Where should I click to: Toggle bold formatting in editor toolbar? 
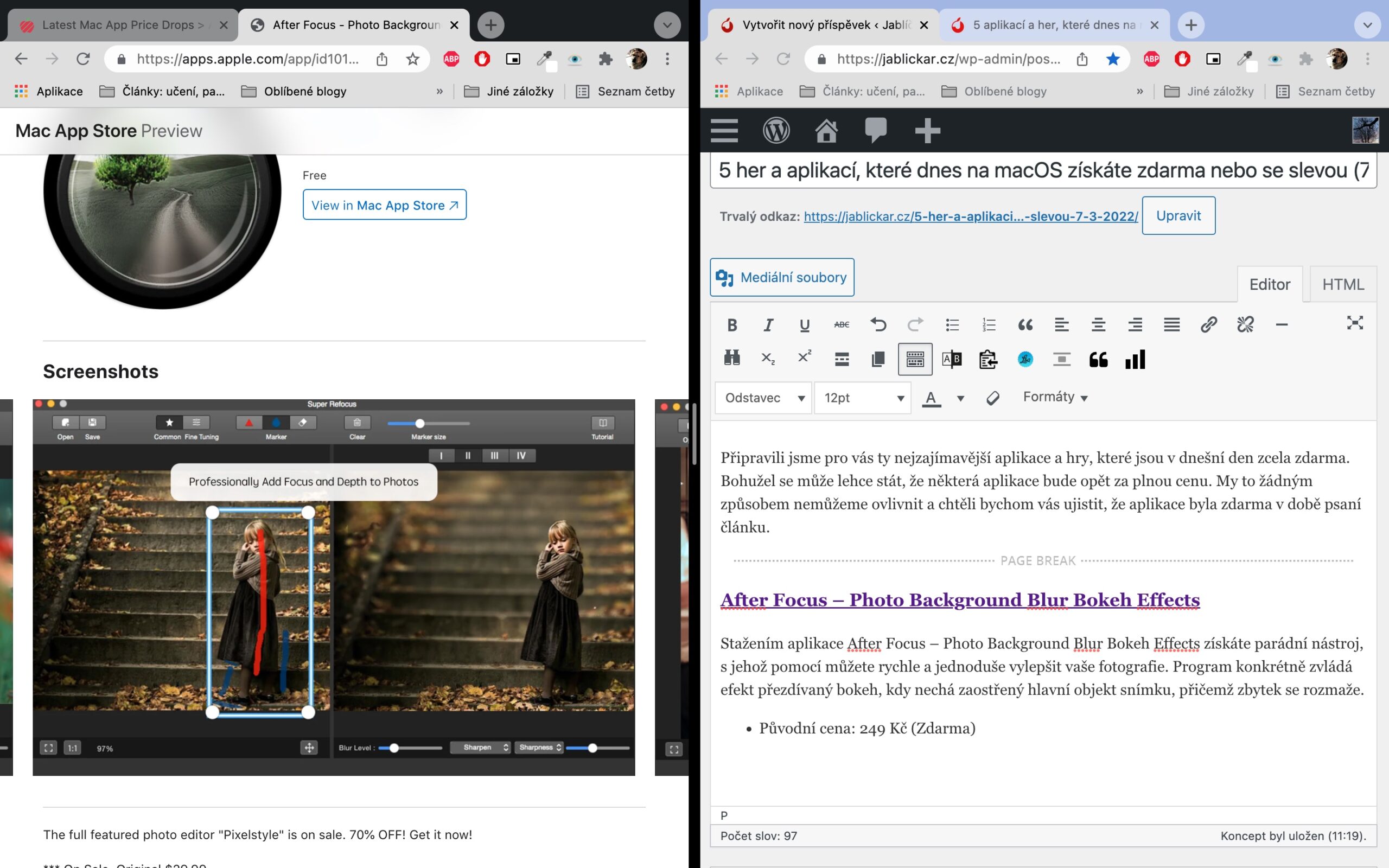coord(732,325)
